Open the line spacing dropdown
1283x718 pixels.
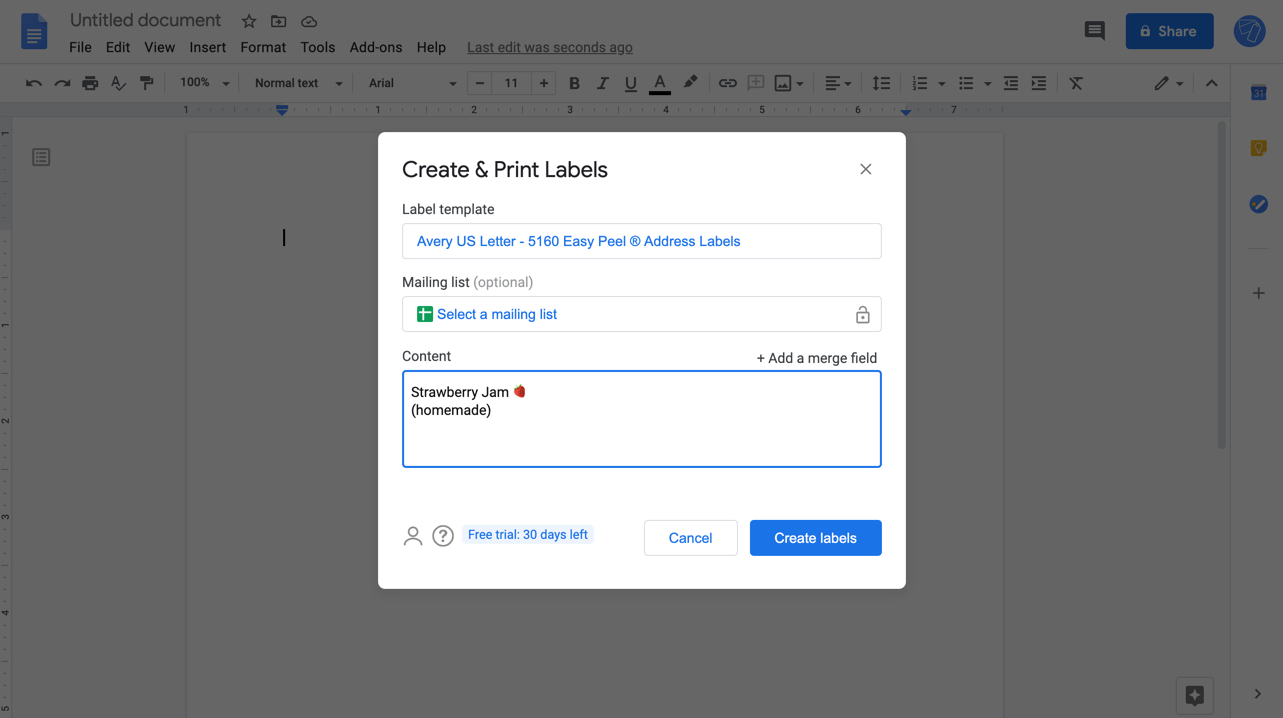(881, 83)
